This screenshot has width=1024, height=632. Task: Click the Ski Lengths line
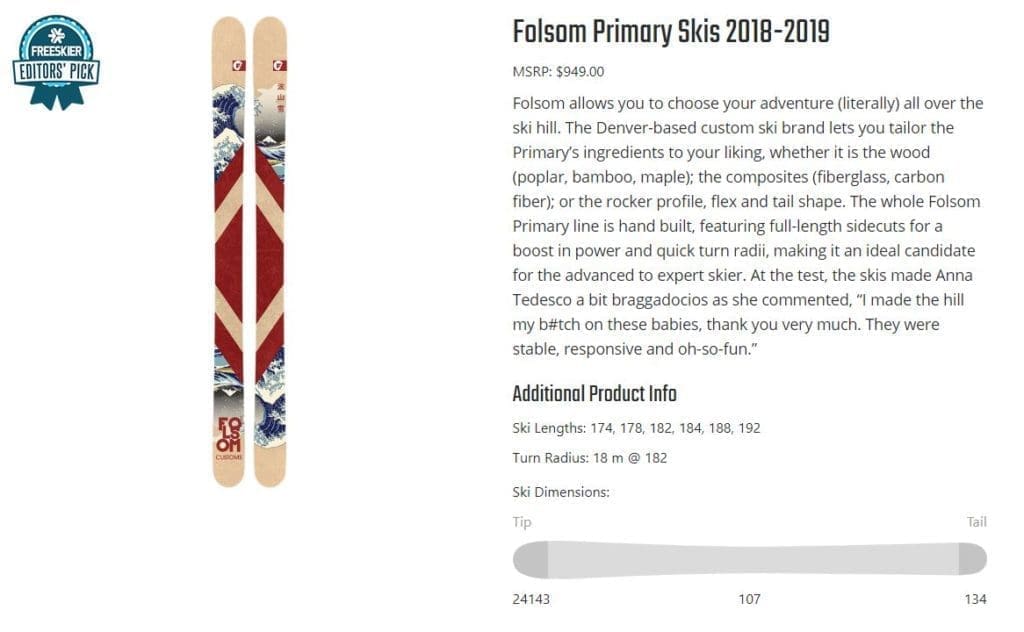[x=636, y=428]
